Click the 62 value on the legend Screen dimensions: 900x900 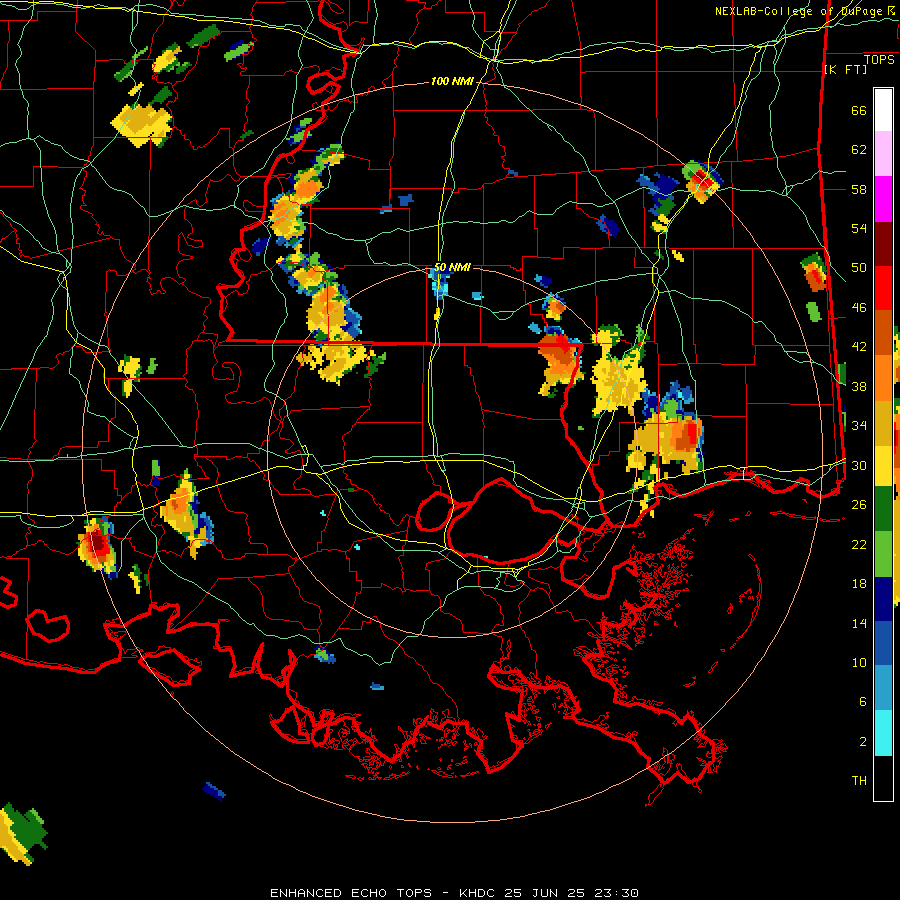859,150
